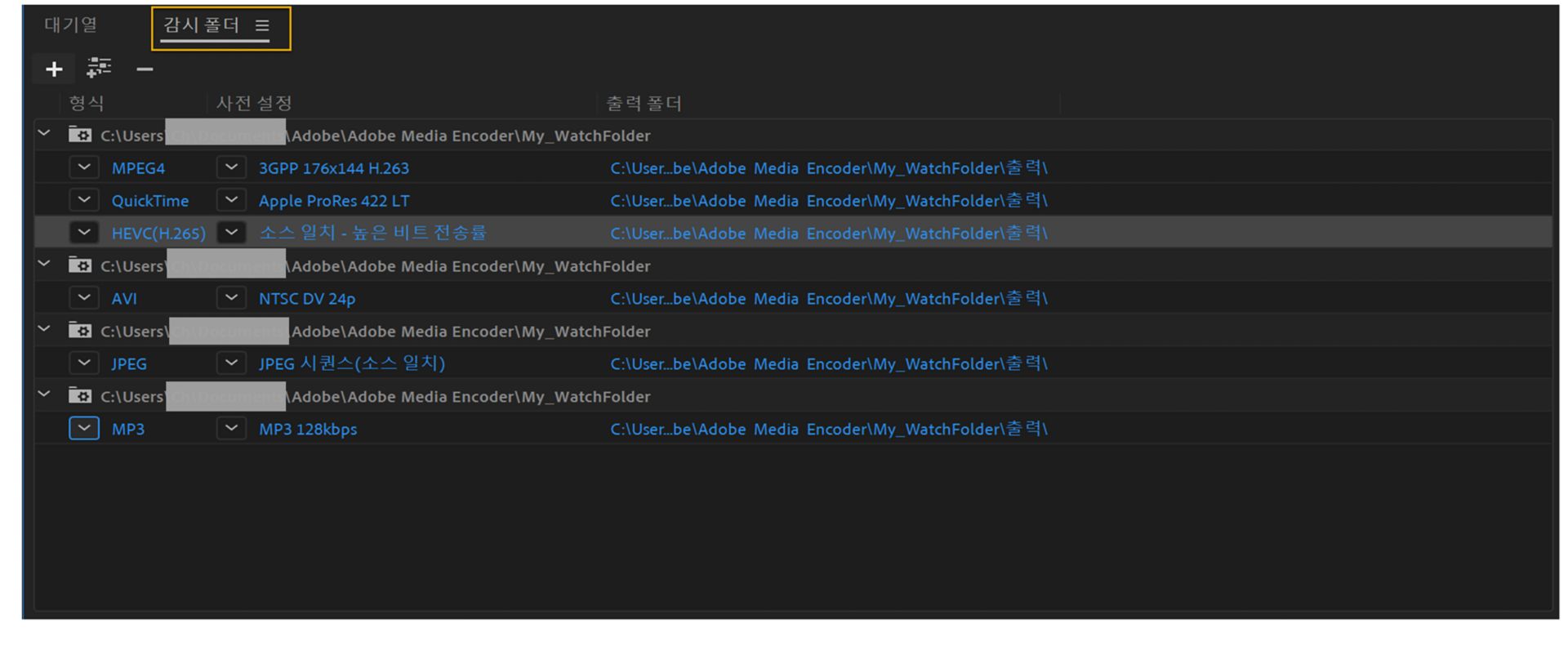Switch to the 대기열 tab

pyautogui.click(x=71, y=25)
